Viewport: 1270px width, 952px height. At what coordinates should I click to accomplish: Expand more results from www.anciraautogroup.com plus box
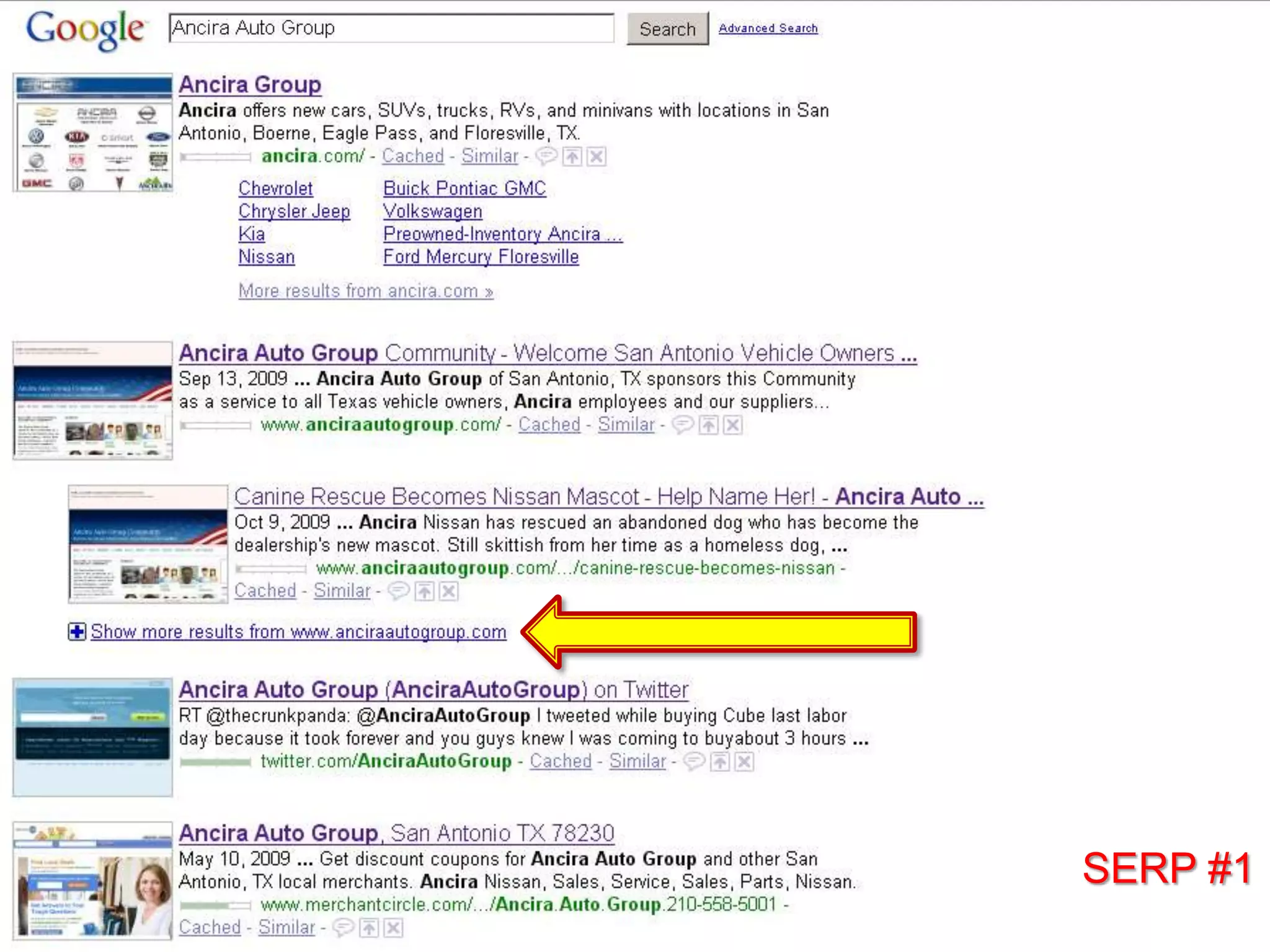[x=77, y=632]
